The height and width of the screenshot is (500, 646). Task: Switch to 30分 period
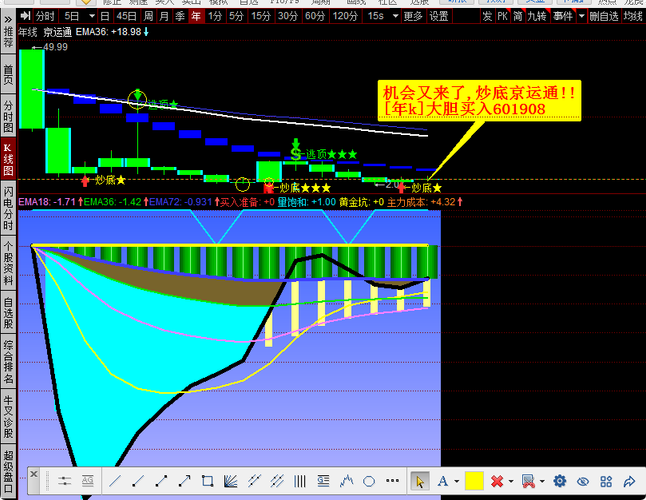click(288, 16)
